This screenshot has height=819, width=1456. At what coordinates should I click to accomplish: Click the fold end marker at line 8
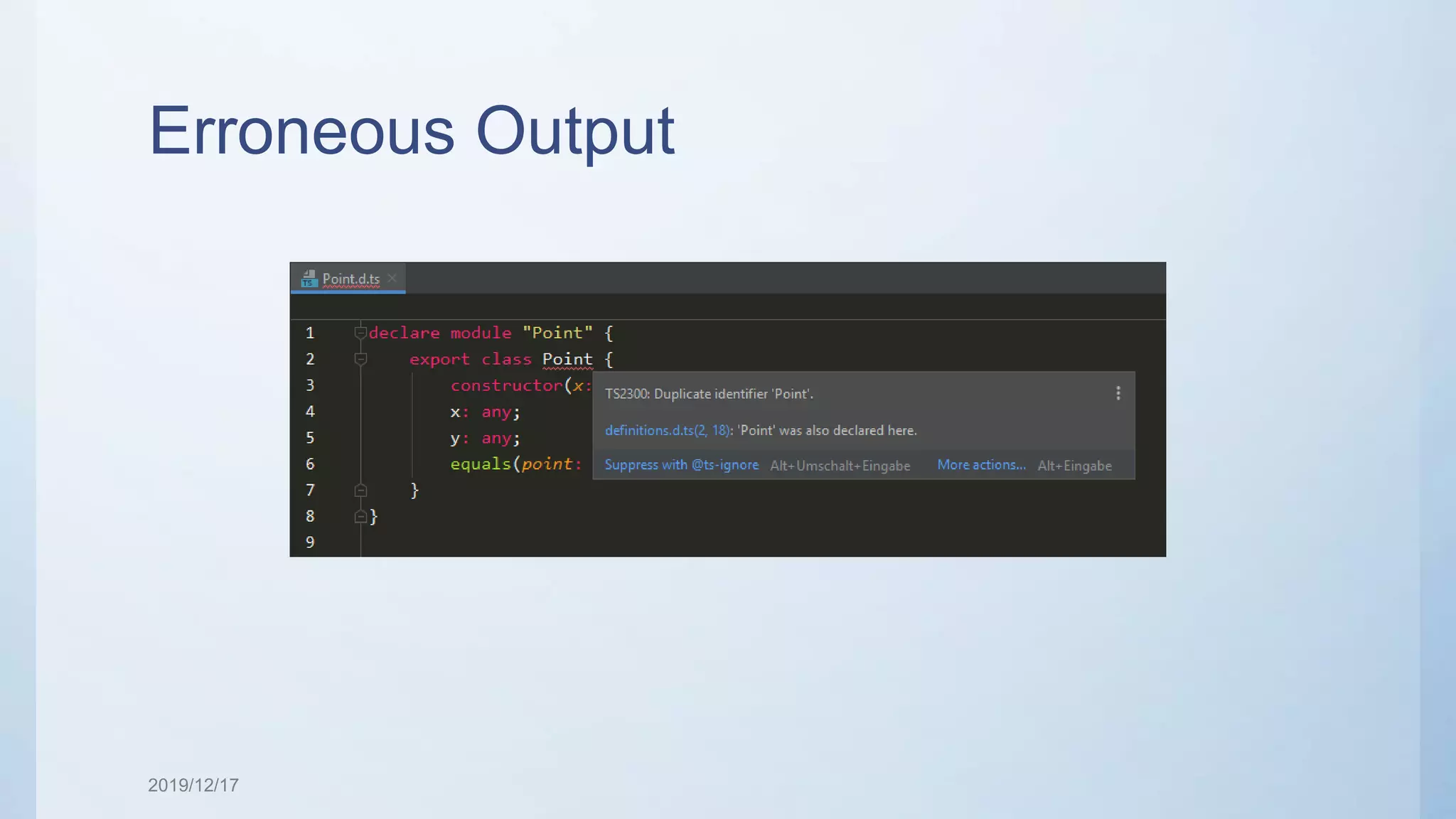pos(360,517)
